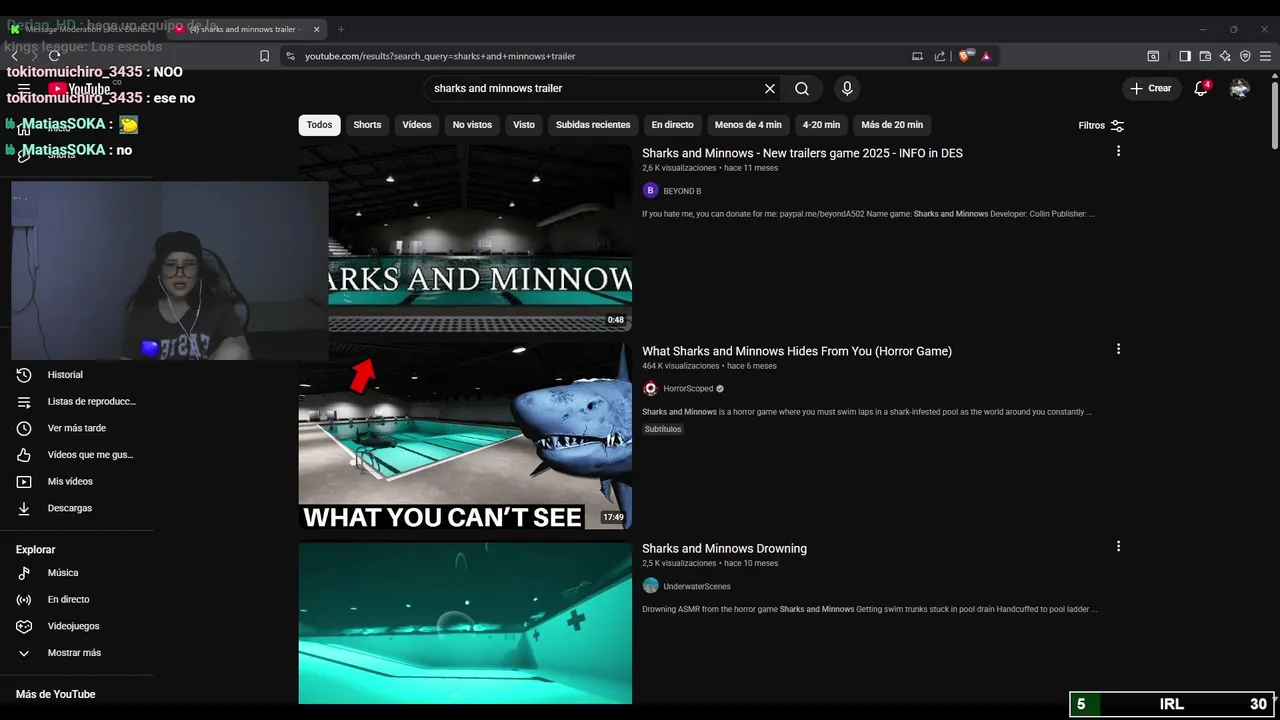The image size is (1280, 720).
Task: Click the share icon in address bar
Action: [x=940, y=56]
